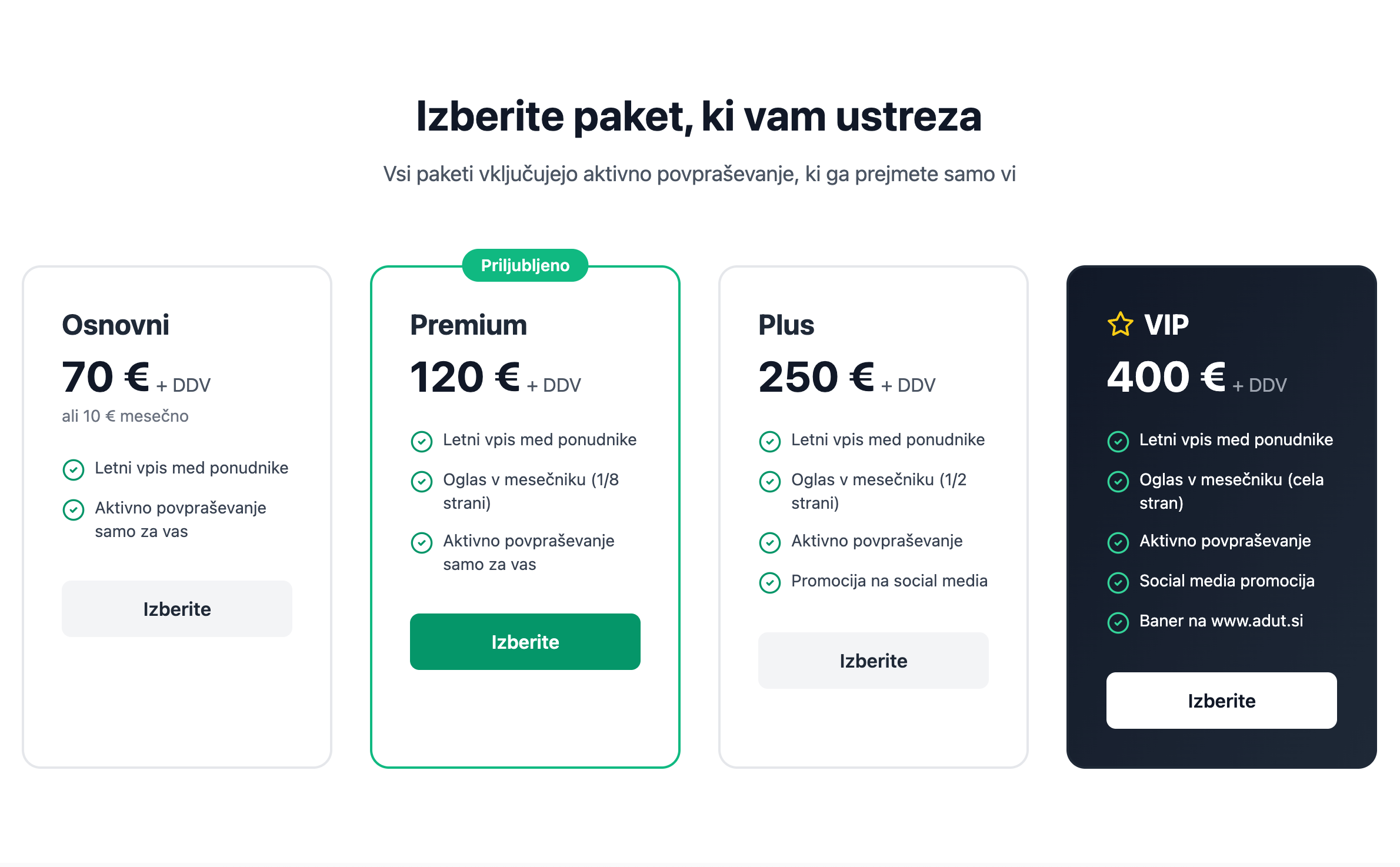The height and width of the screenshot is (867, 1400).
Task: Click checkmark icon next to Baner na www.adut.si
Action: (x=1118, y=622)
